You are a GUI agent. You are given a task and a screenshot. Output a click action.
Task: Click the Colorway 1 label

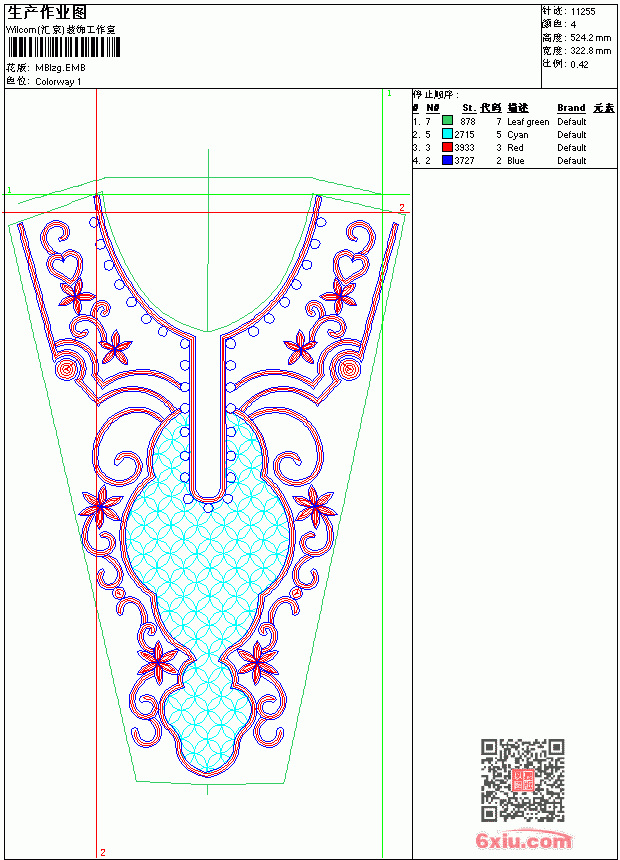click(58, 82)
